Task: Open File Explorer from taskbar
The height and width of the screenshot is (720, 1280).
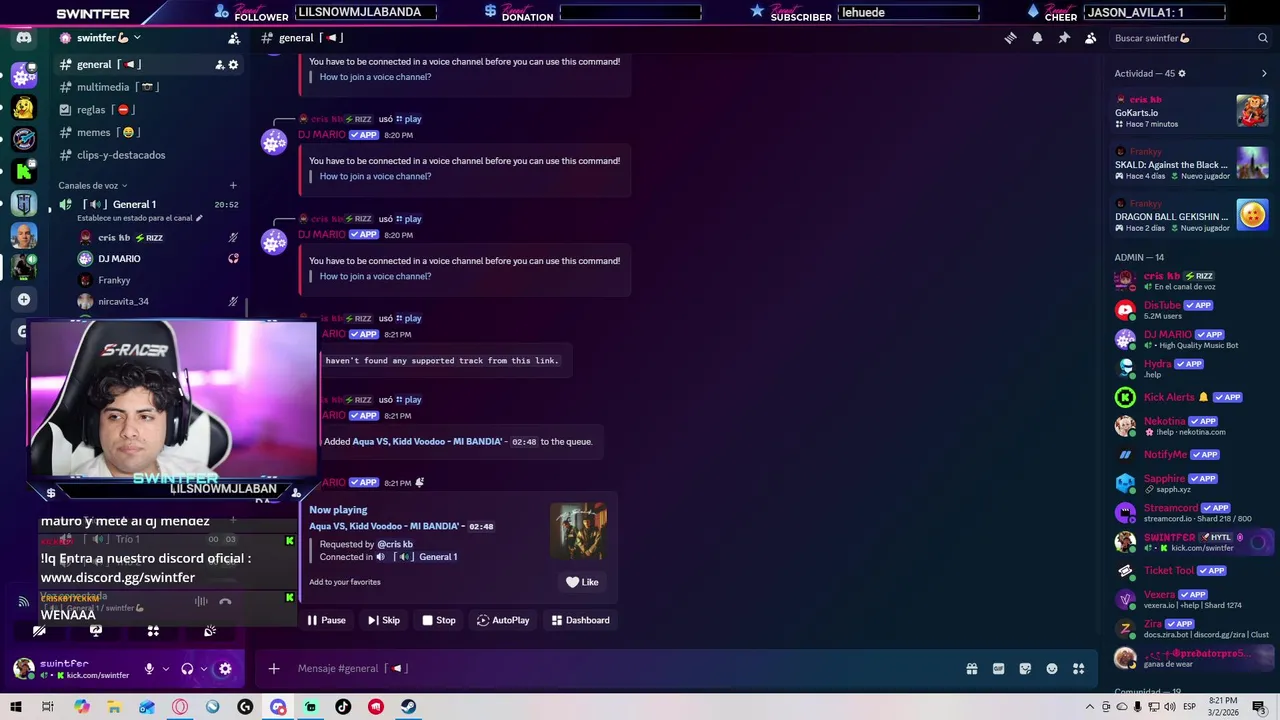Action: [114, 707]
